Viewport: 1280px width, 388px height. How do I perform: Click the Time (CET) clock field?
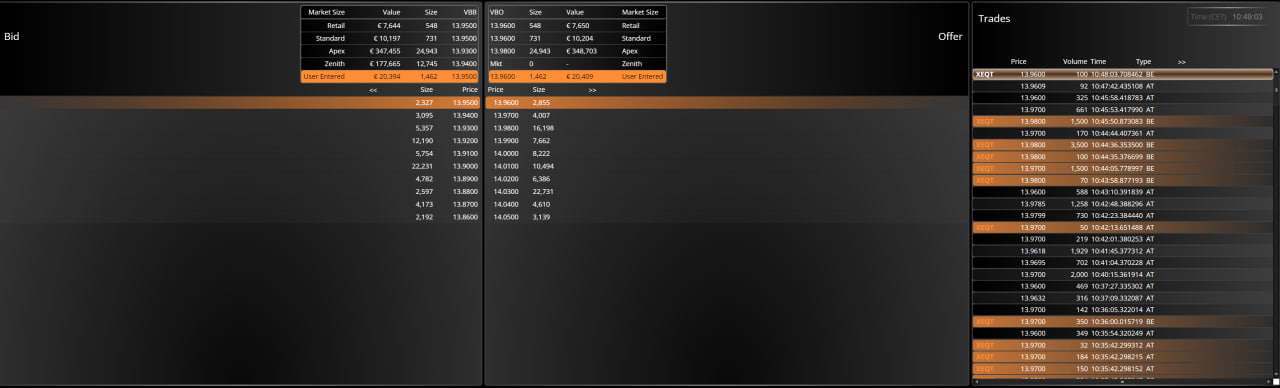[x=1229, y=17]
